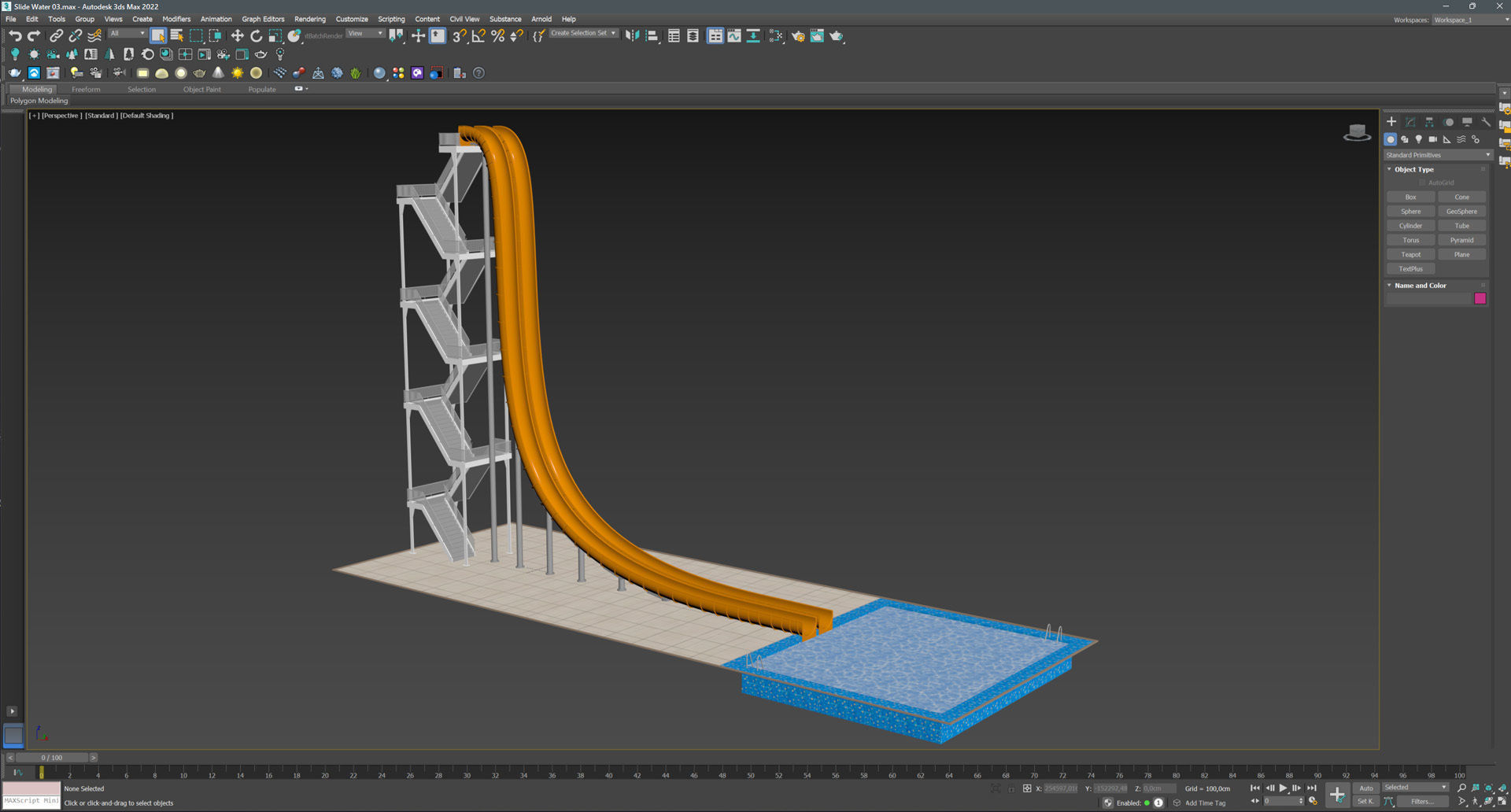1511x812 pixels.
Task: Toggle the AutoGrid checkbox
Action: tap(1423, 183)
